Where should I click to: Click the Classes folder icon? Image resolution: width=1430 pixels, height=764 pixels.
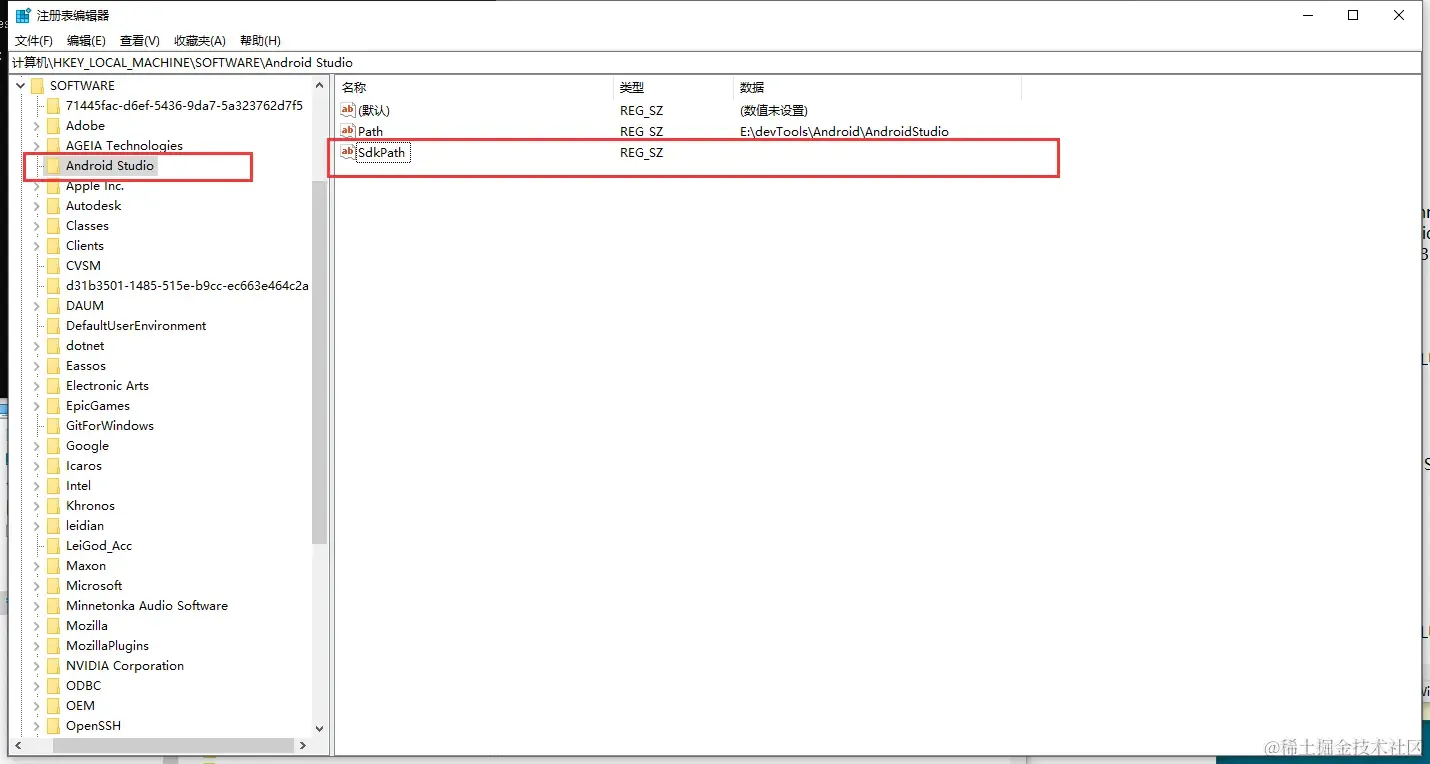click(54, 226)
